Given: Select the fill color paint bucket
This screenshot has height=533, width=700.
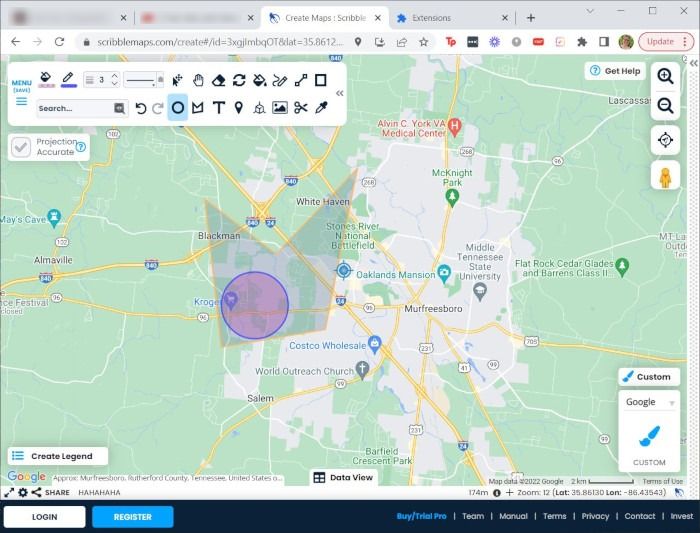Looking at the screenshot, I should (46, 79).
